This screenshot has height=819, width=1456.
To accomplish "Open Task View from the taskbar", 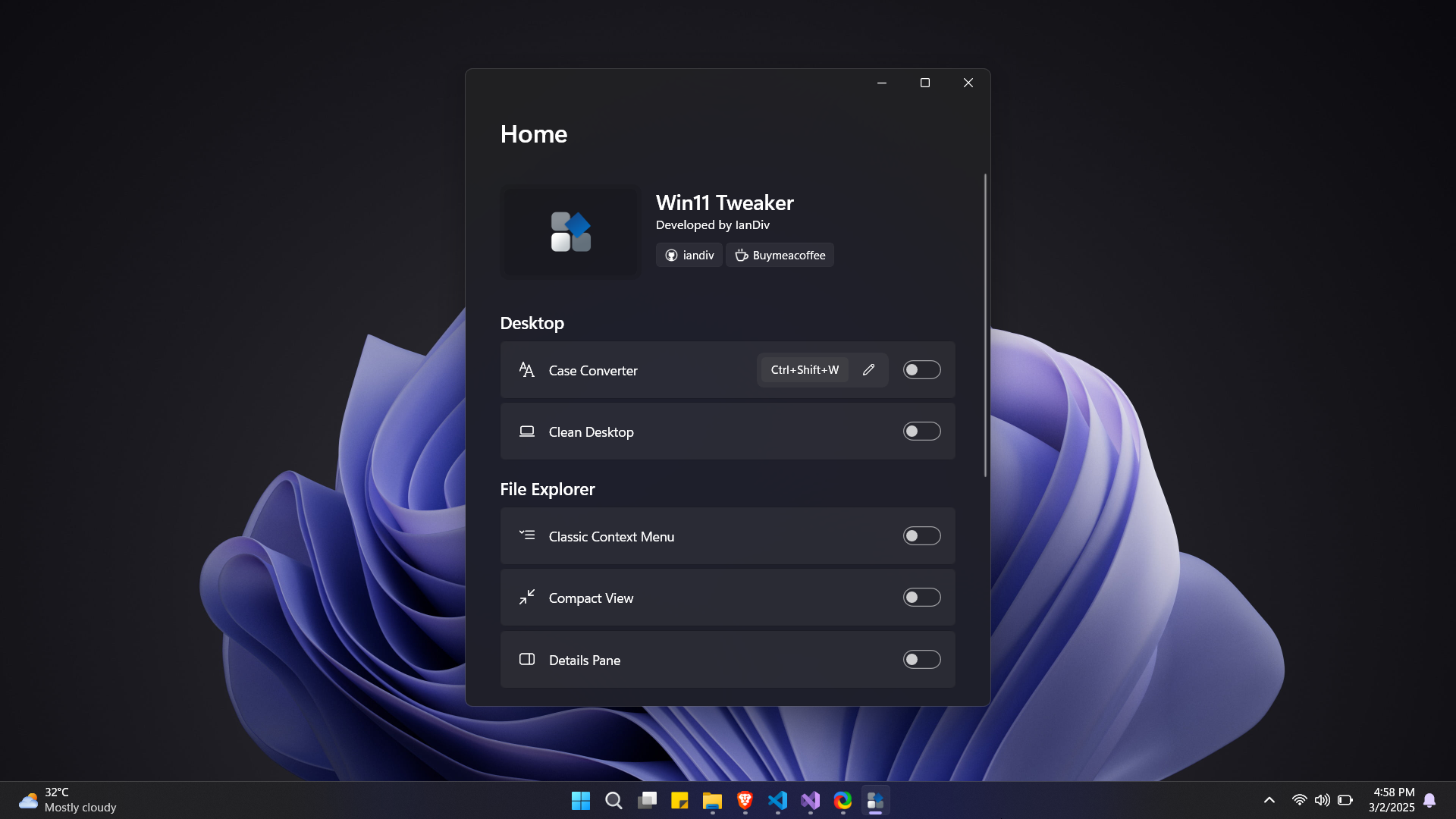I will 647,801.
